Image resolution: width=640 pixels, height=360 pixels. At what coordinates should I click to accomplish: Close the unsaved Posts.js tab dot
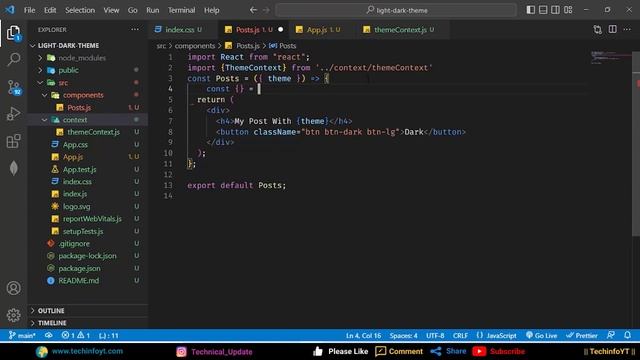click(x=280, y=29)
